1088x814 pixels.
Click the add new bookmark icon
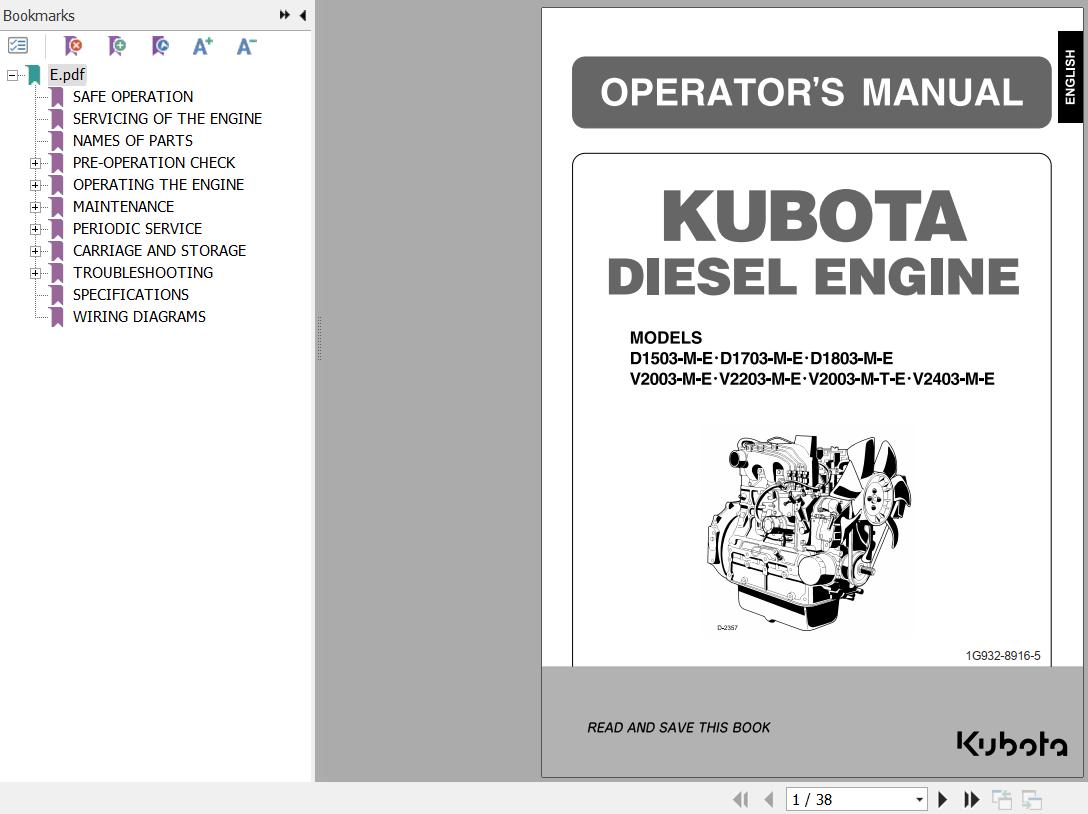117,46
